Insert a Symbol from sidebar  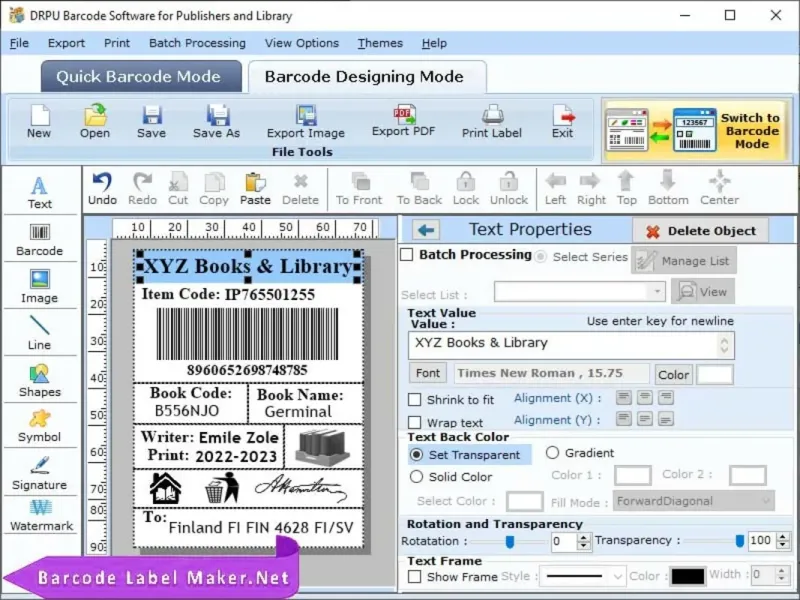[40, 427]
